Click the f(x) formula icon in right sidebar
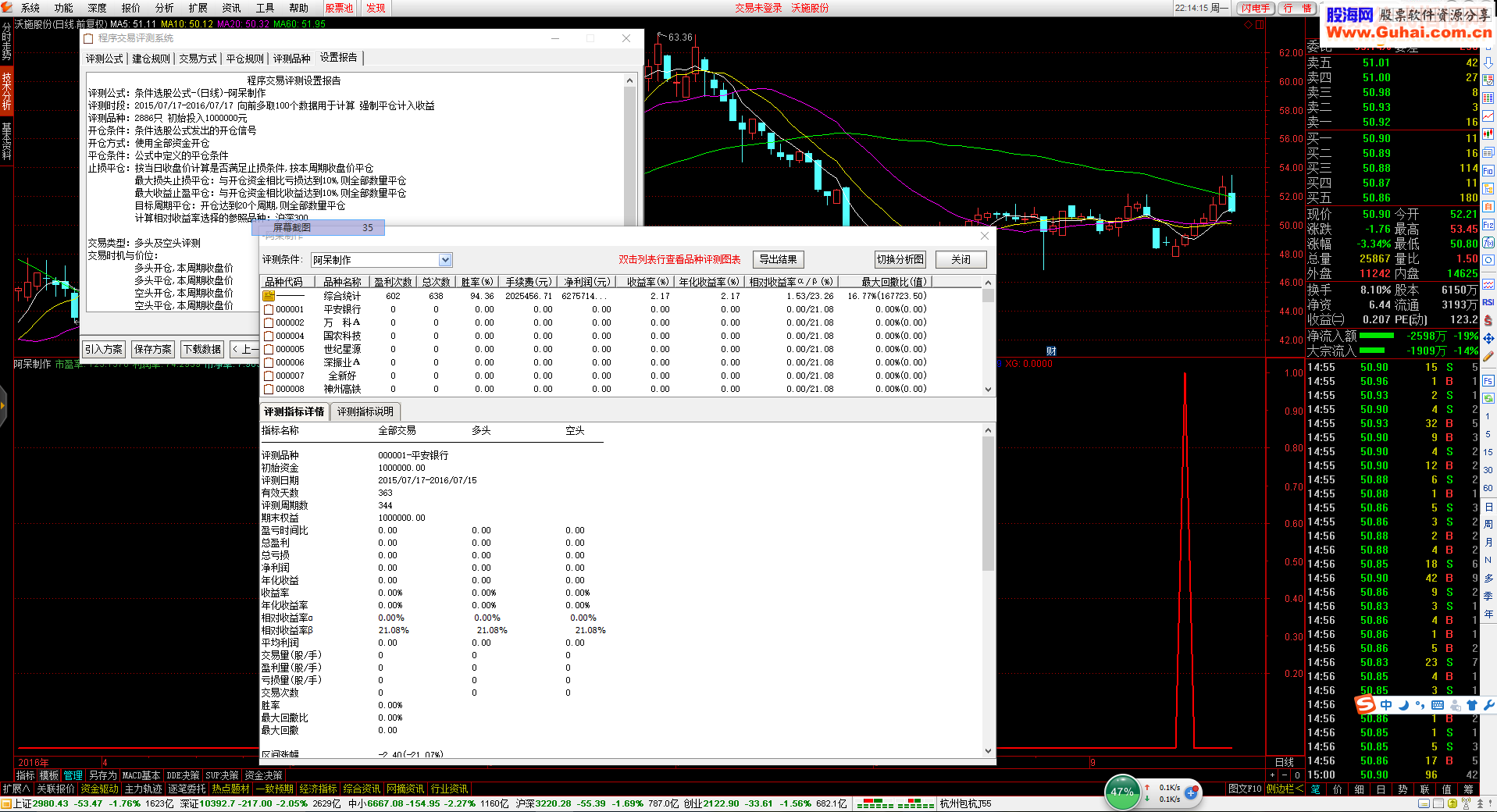 1488,243
